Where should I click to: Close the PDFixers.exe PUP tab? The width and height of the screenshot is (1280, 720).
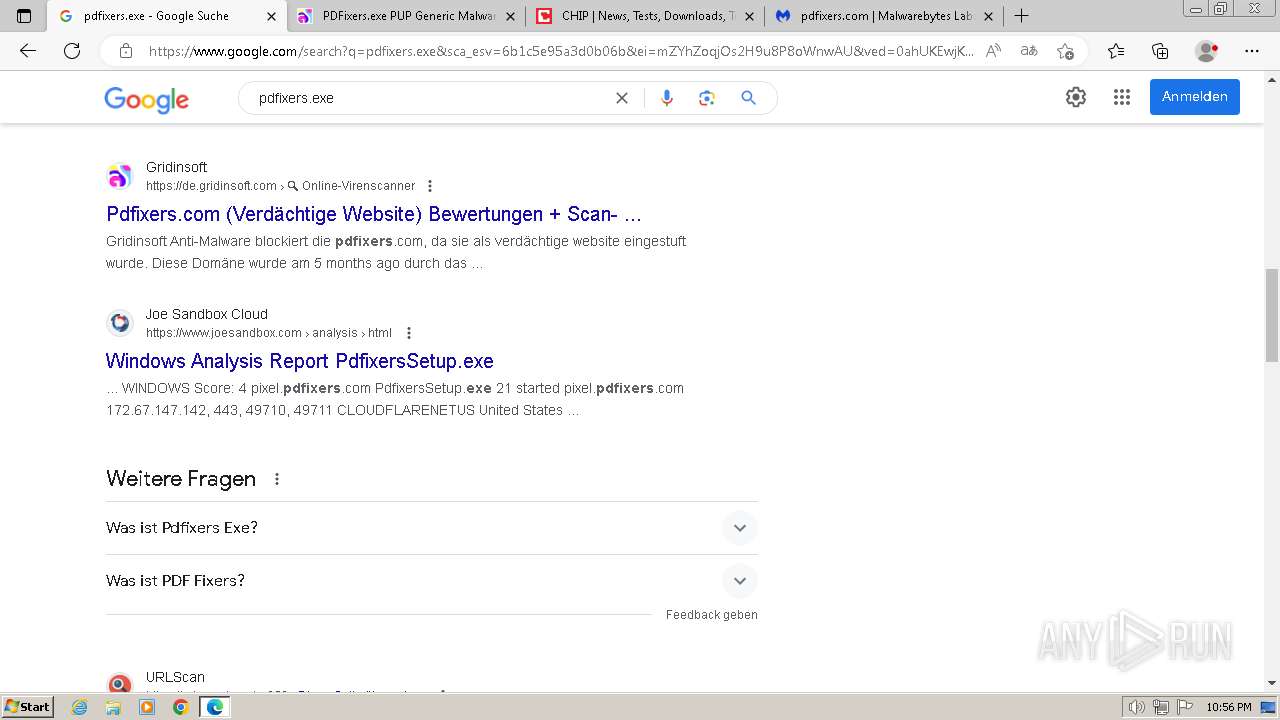coord(510,16)
